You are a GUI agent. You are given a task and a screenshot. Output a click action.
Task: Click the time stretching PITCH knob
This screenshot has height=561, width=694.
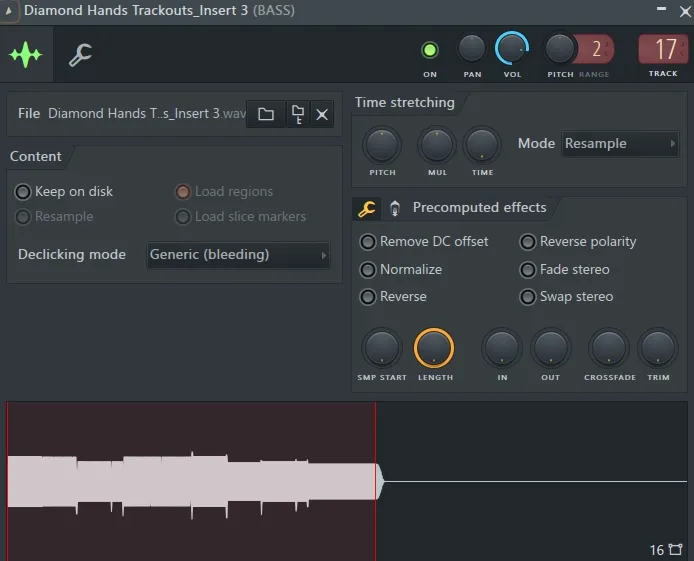pyautogui.click(x=382, y=145)
